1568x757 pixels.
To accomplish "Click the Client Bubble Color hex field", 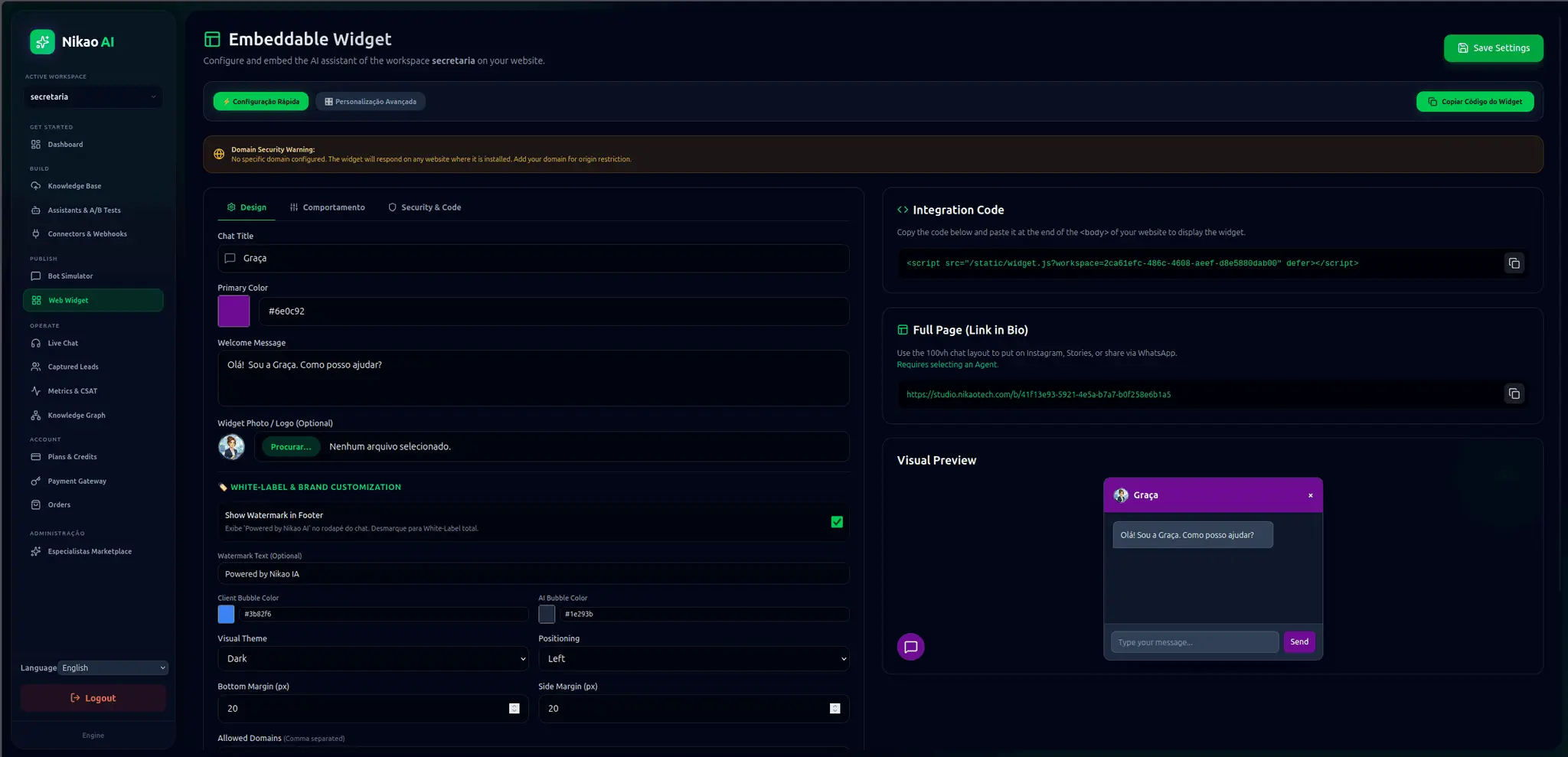I will coord(384,615).
